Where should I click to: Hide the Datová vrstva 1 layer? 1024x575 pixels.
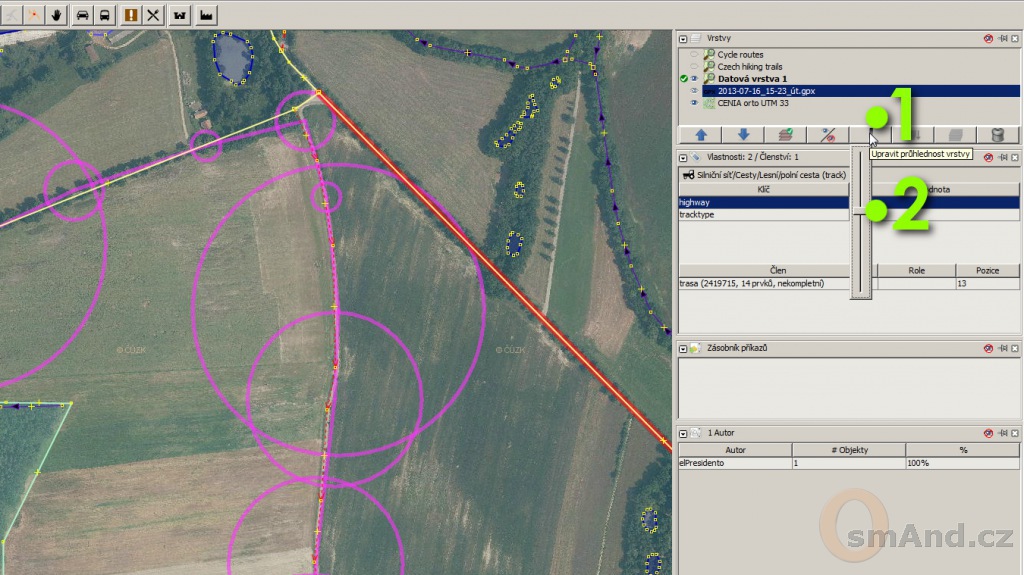694,78
